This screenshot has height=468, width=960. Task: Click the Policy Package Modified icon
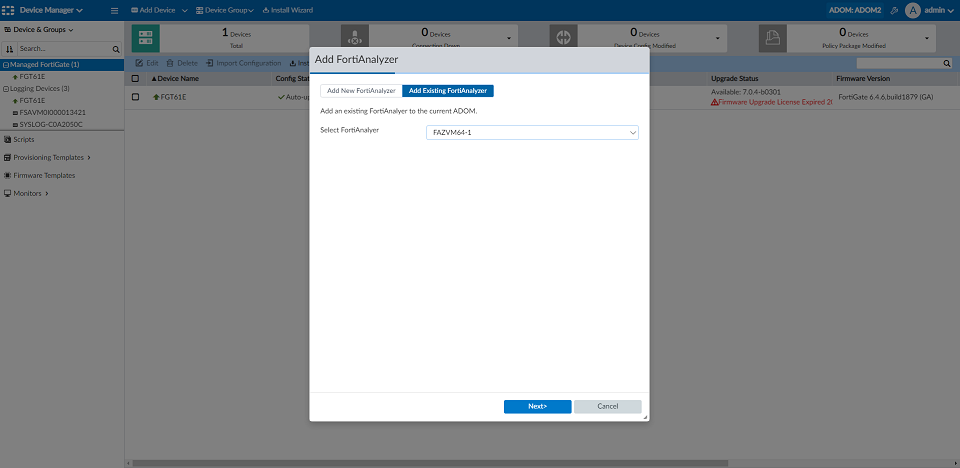(773, 39)
